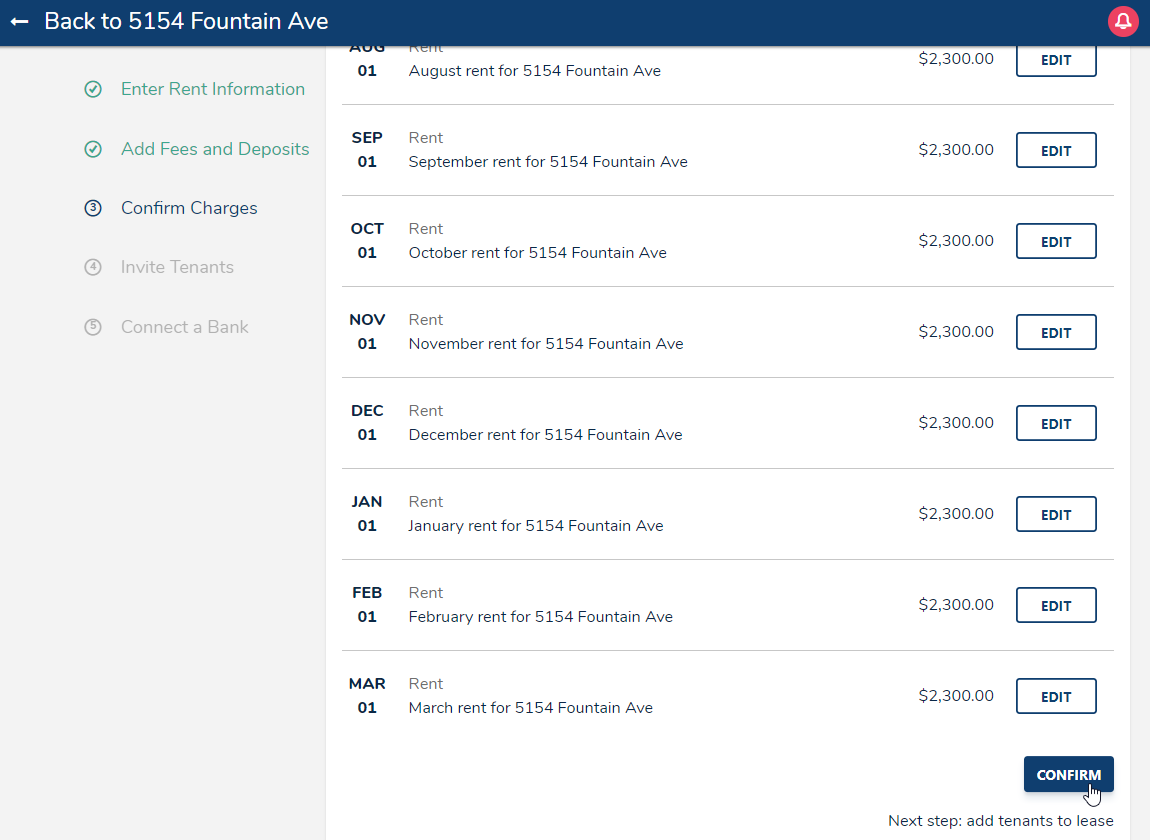Open Add Fees and Deposits step
Screen dimensions: 1150x840
[214, 149]
